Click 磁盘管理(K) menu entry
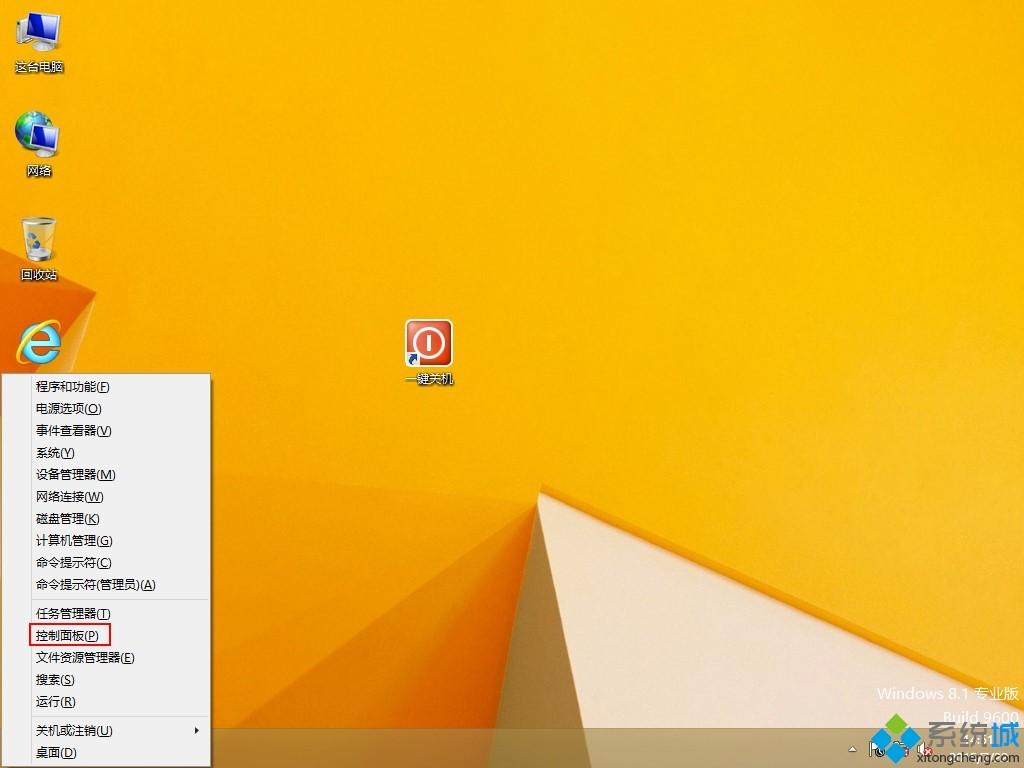This screenshot has width=1024, height=768. 68,519
